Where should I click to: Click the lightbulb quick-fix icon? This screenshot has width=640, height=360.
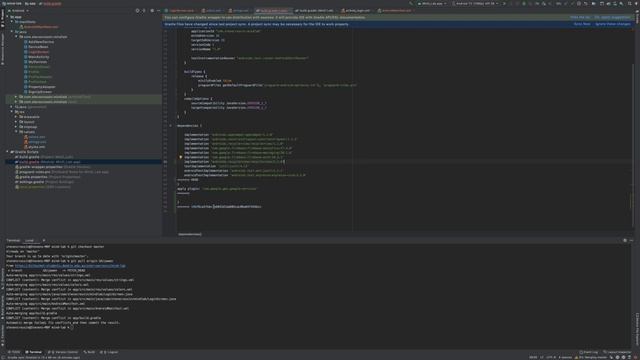[x=180, y=157]
